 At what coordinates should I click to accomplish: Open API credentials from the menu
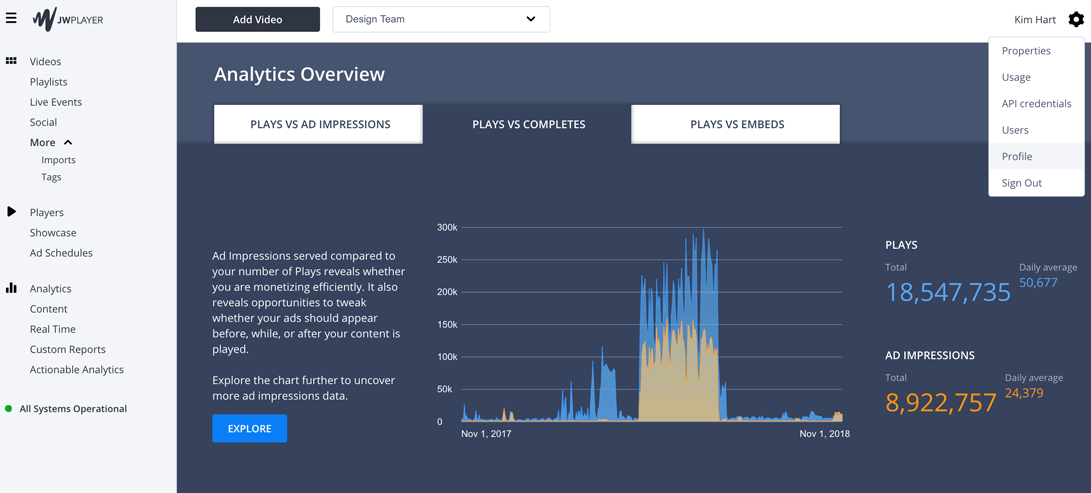tap(1036, 104)
